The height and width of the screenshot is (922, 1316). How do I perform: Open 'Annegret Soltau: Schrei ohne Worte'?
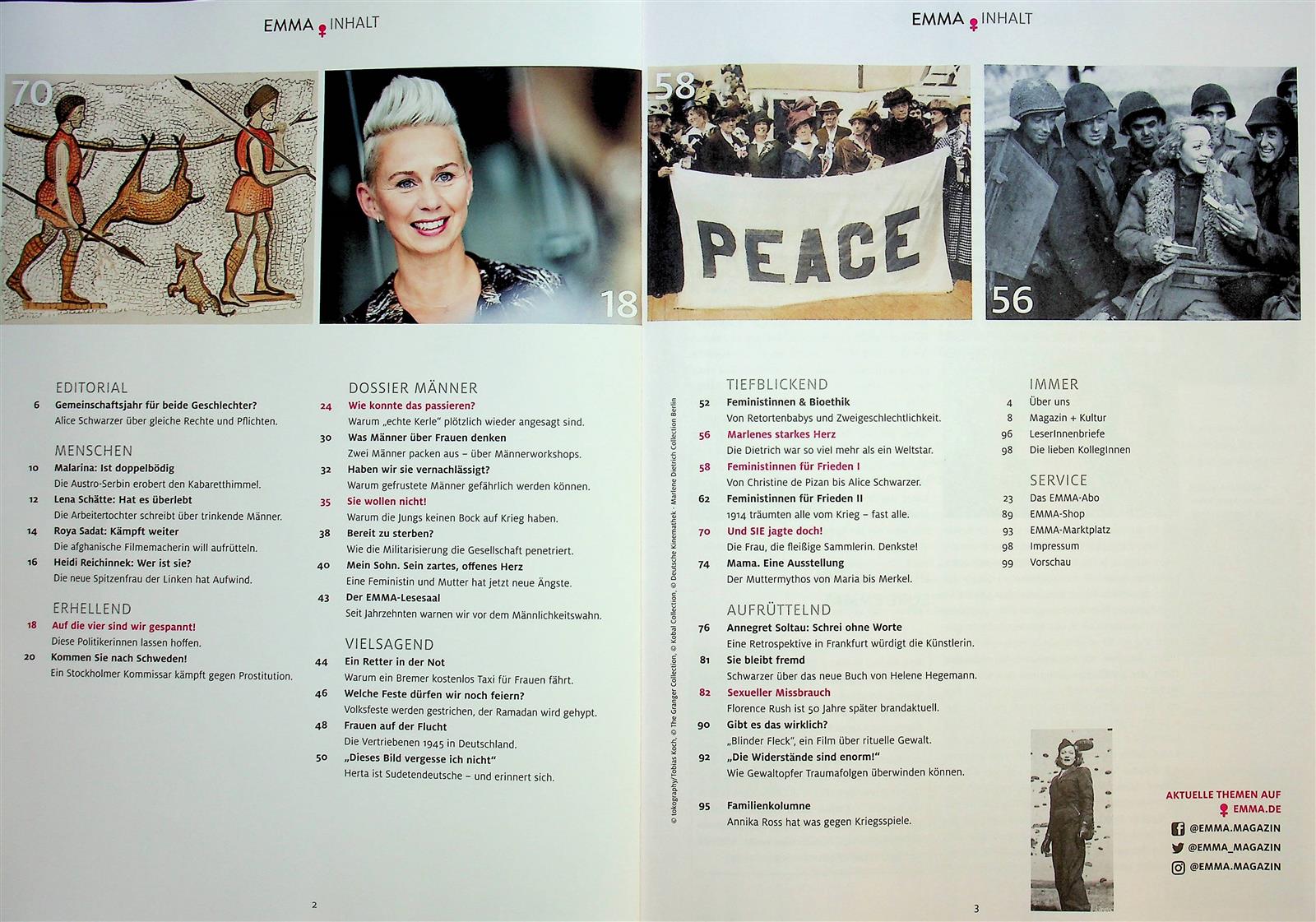coord(814,628)
